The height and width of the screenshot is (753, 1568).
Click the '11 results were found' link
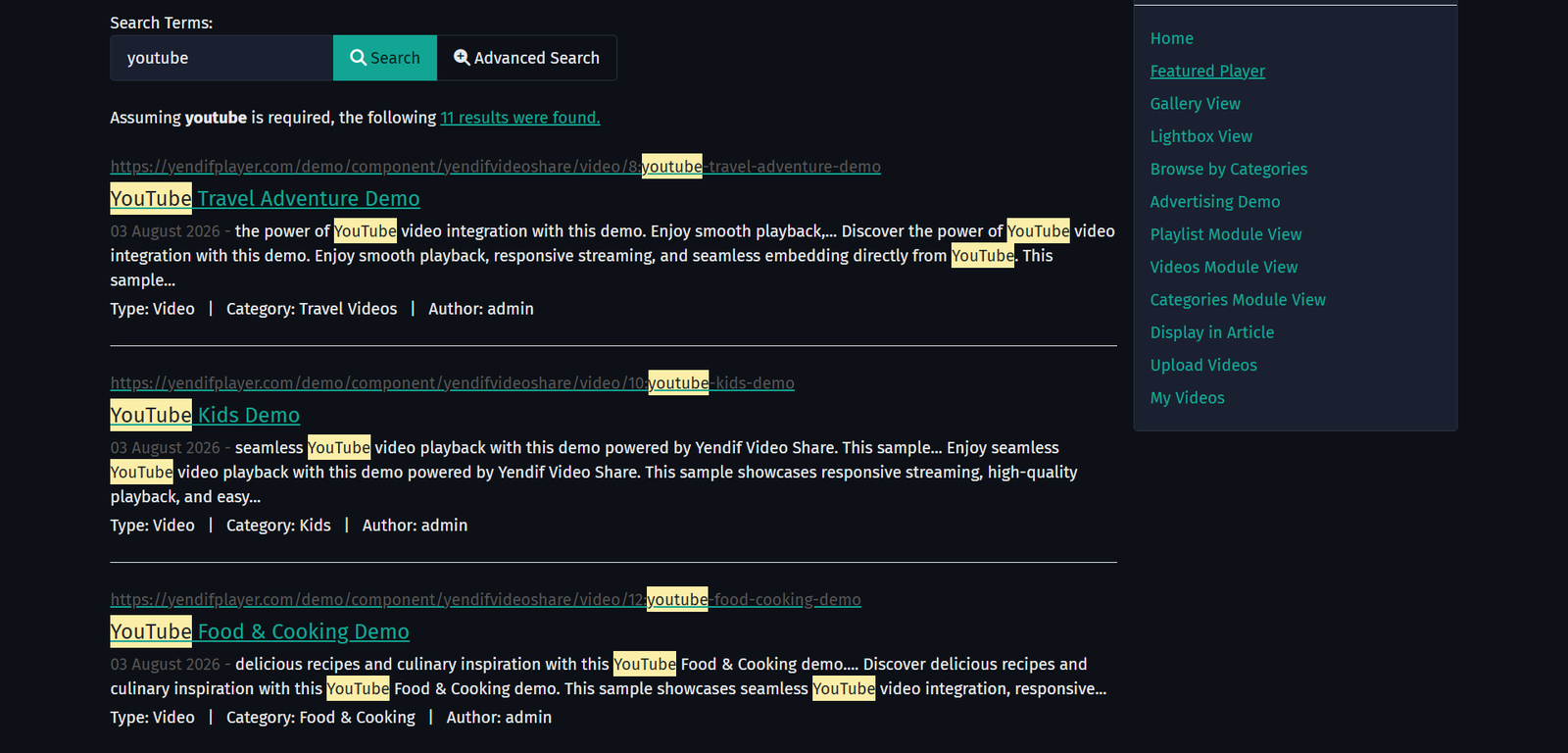[x=520, y=118]
